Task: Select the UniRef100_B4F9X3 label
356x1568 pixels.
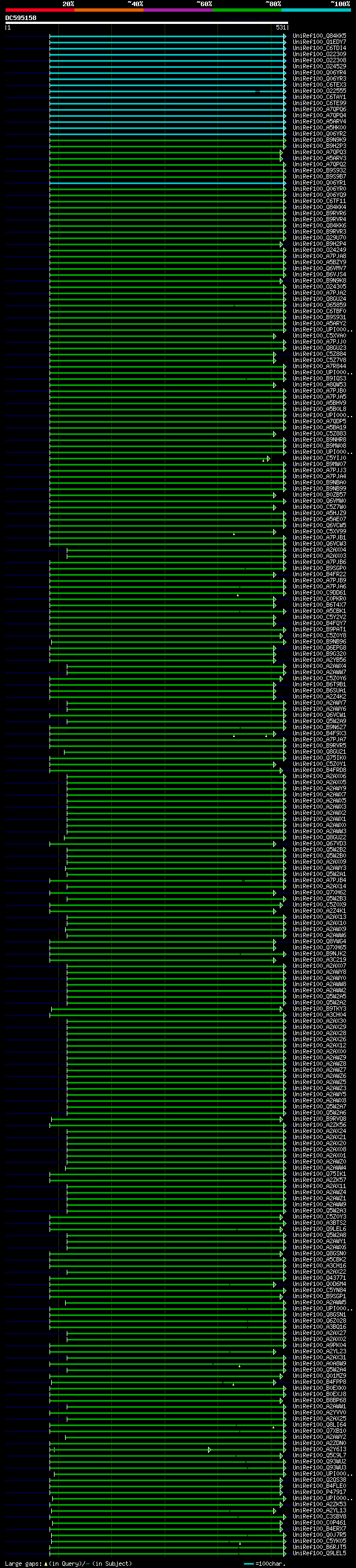Action: (319, 733)
